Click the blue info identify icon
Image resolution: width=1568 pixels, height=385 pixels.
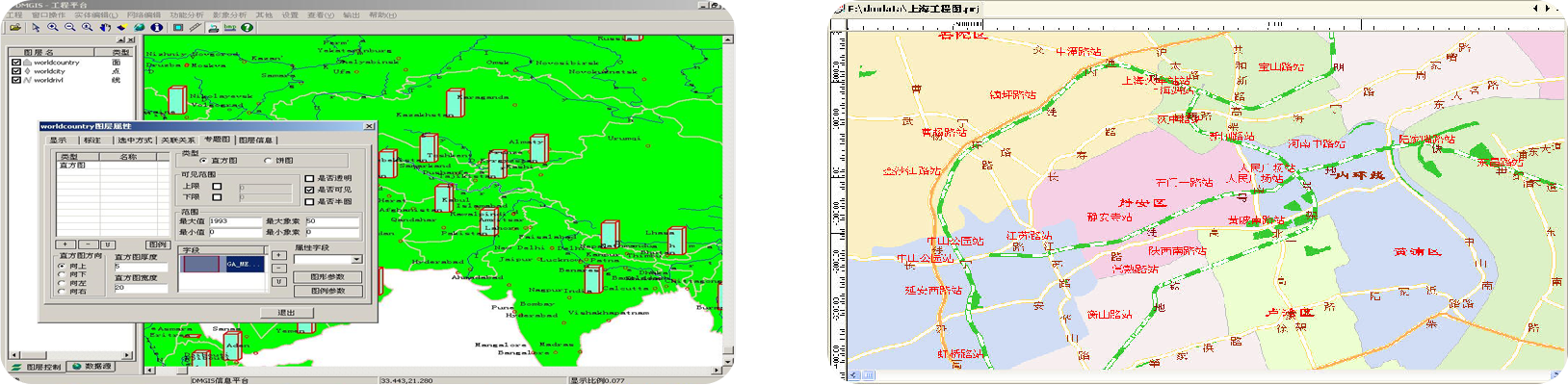(x=156, y=28)
